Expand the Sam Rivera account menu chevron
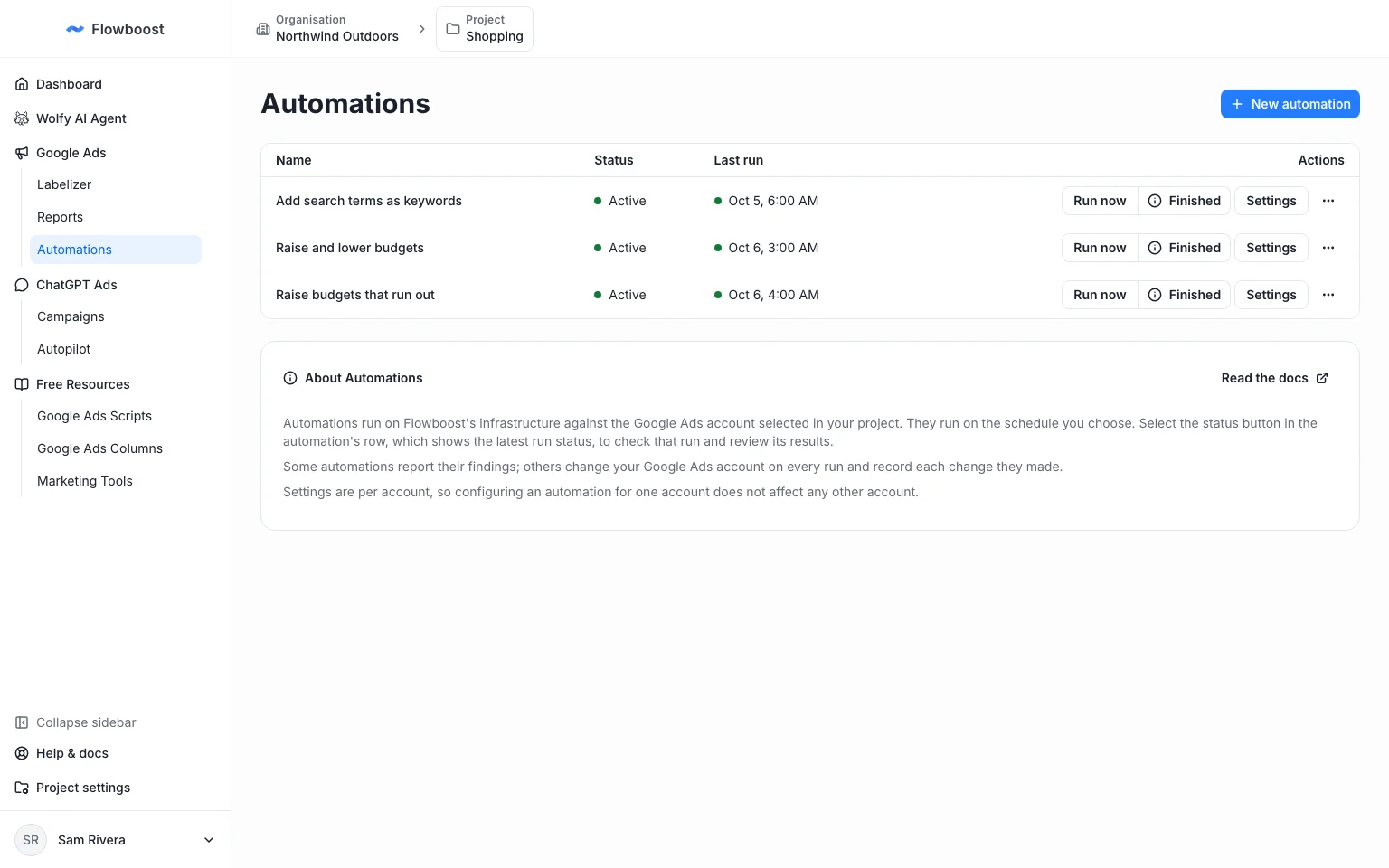1389x868 pixels. (209, 840)
